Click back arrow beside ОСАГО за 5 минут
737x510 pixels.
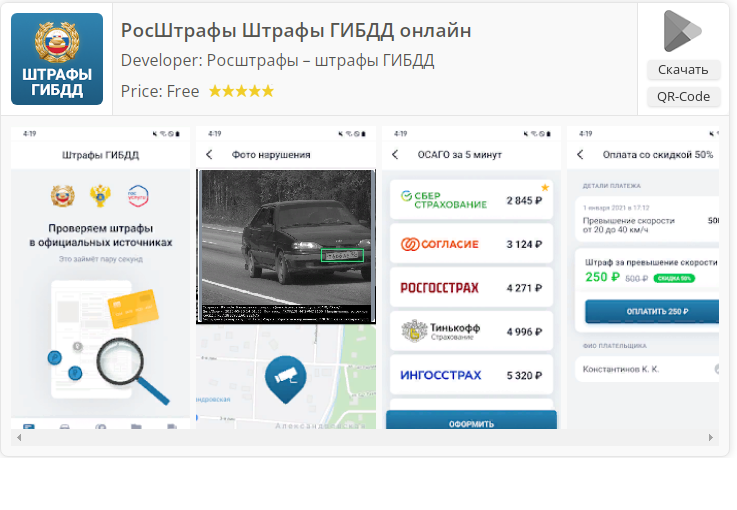click(x=395, y=154)
